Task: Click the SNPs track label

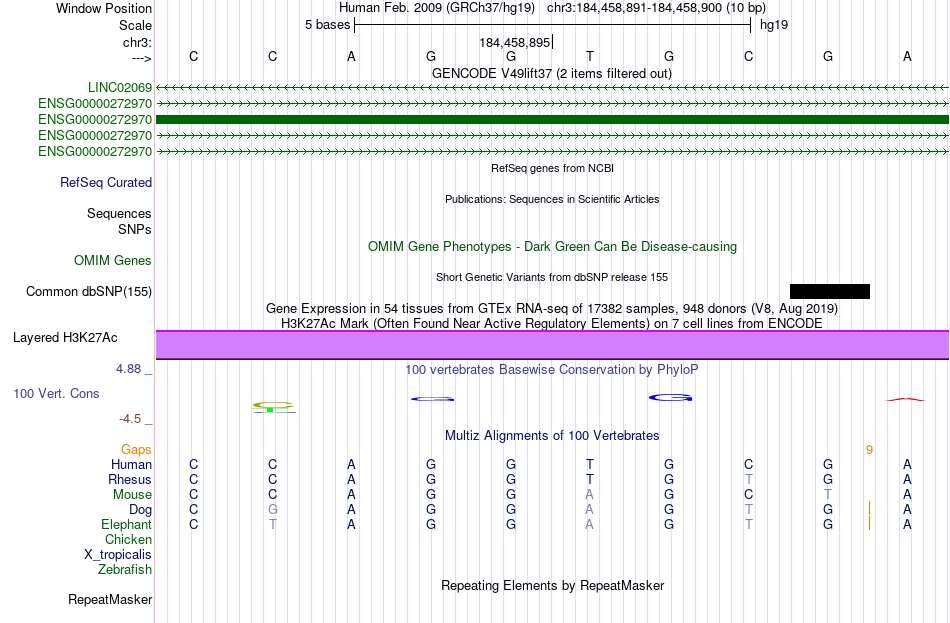Action: point(135,230)
